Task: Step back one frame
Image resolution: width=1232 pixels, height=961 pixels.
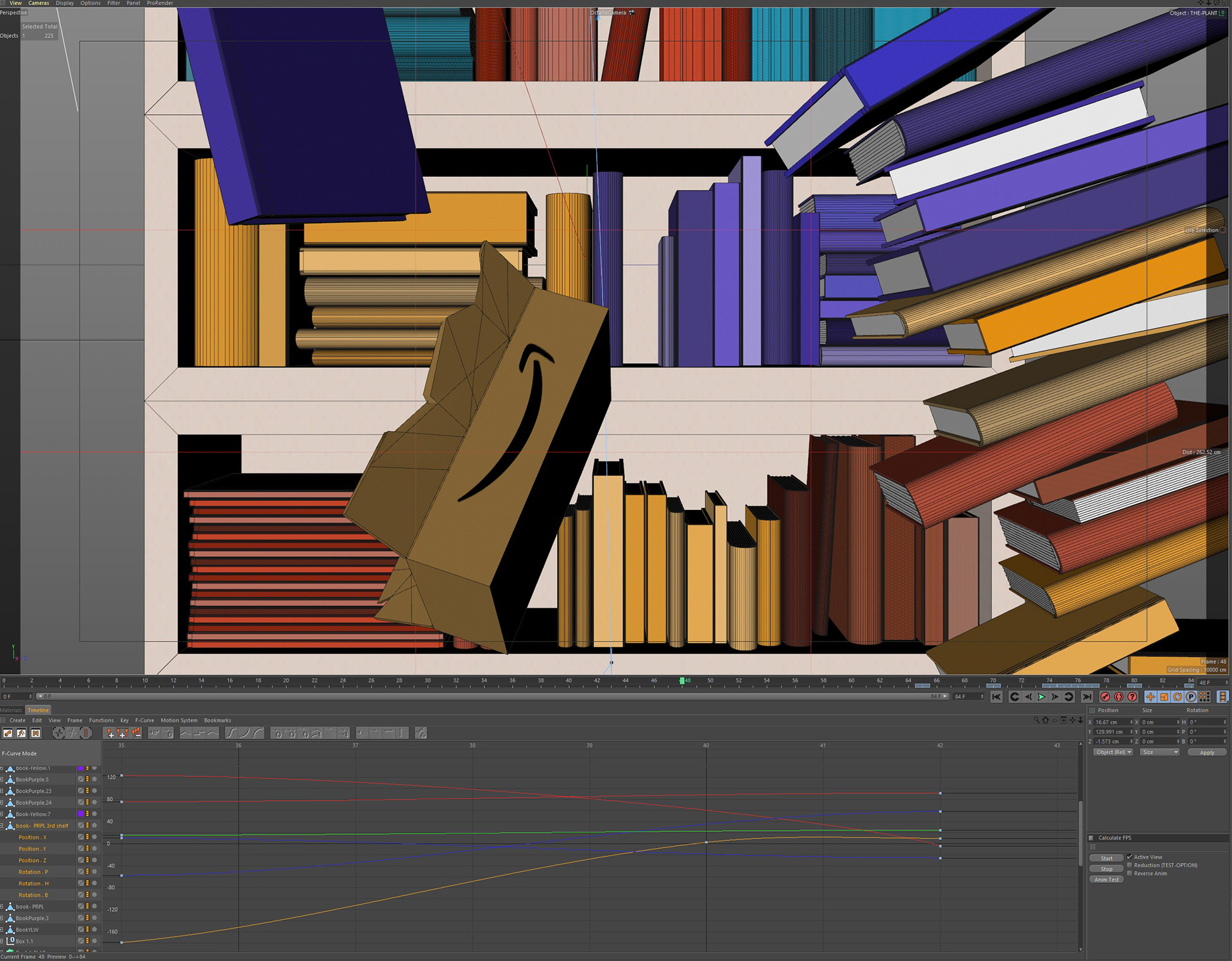Action: point(1028,697)
